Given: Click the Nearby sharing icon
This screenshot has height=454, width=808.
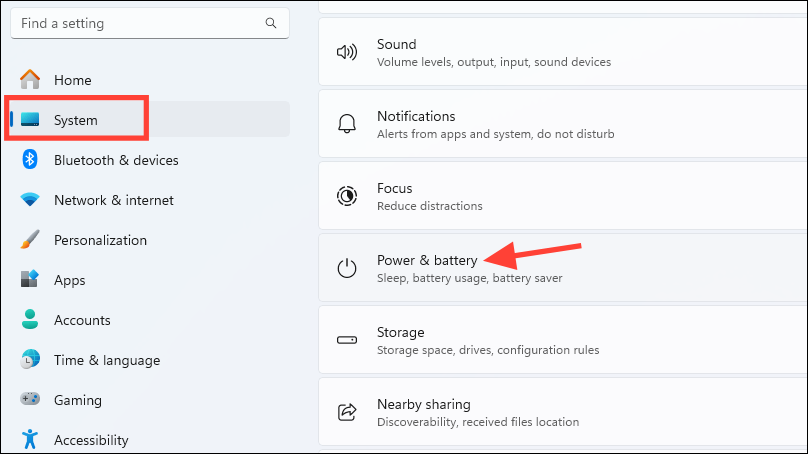Looking at the screenshot, I should 347,412.
